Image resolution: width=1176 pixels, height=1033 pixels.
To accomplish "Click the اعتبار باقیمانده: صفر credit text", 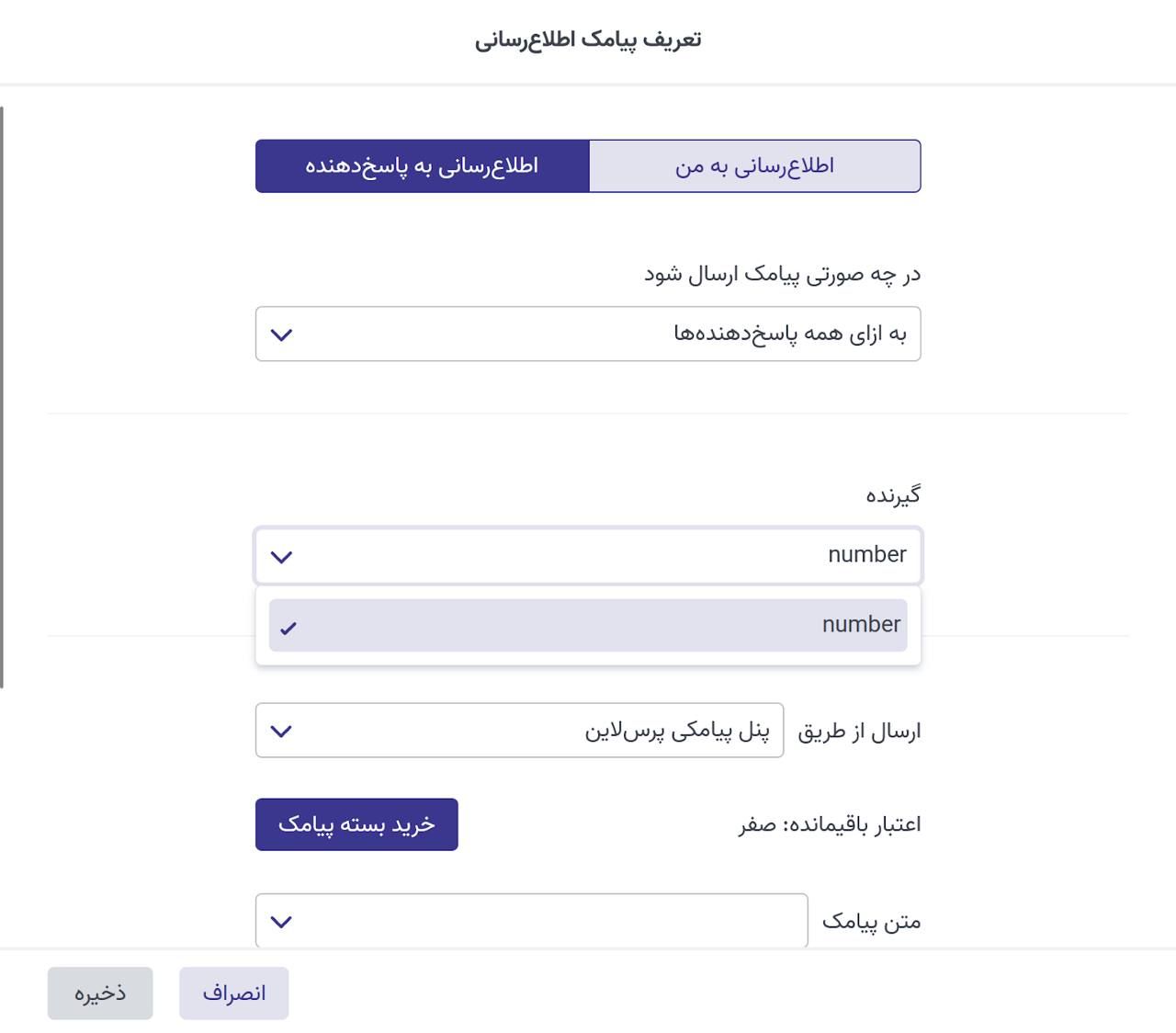I will (x=830, y=824).
